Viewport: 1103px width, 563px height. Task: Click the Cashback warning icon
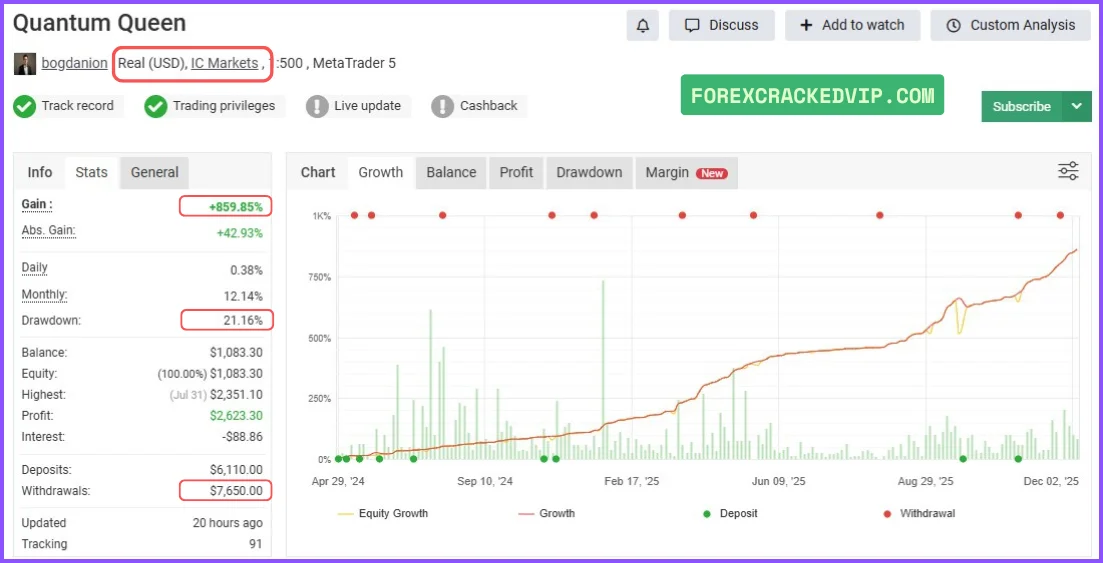pos(443,106)
